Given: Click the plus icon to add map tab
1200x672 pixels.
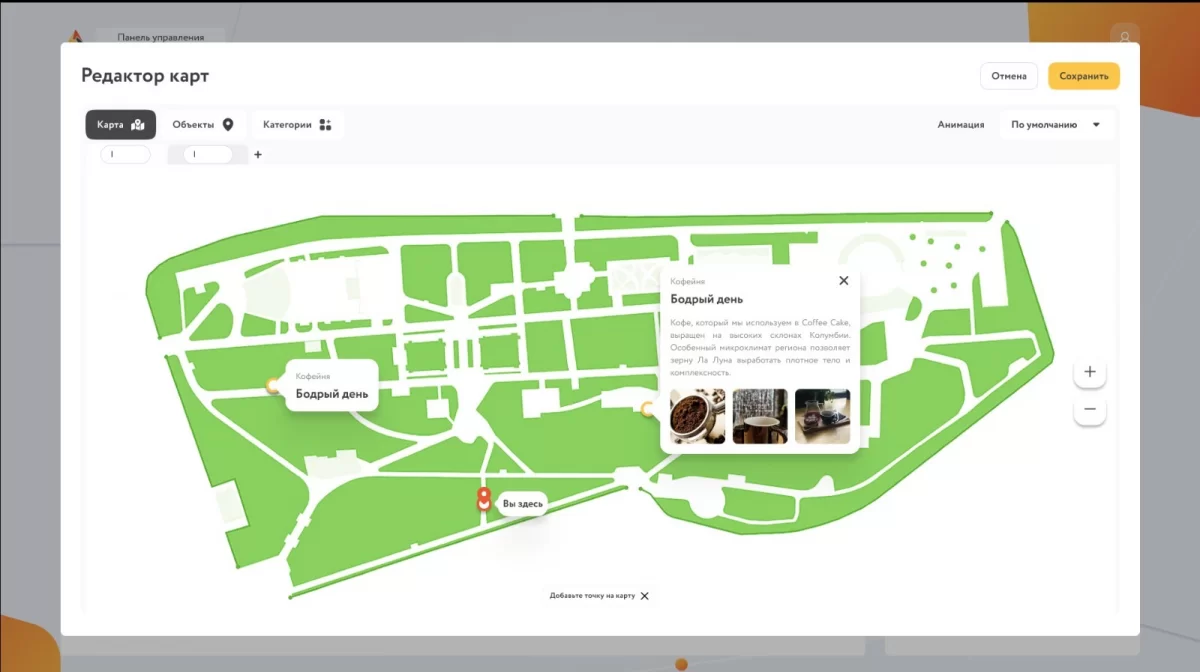Looking at the screenshot, I should click(x=258, y=155).
